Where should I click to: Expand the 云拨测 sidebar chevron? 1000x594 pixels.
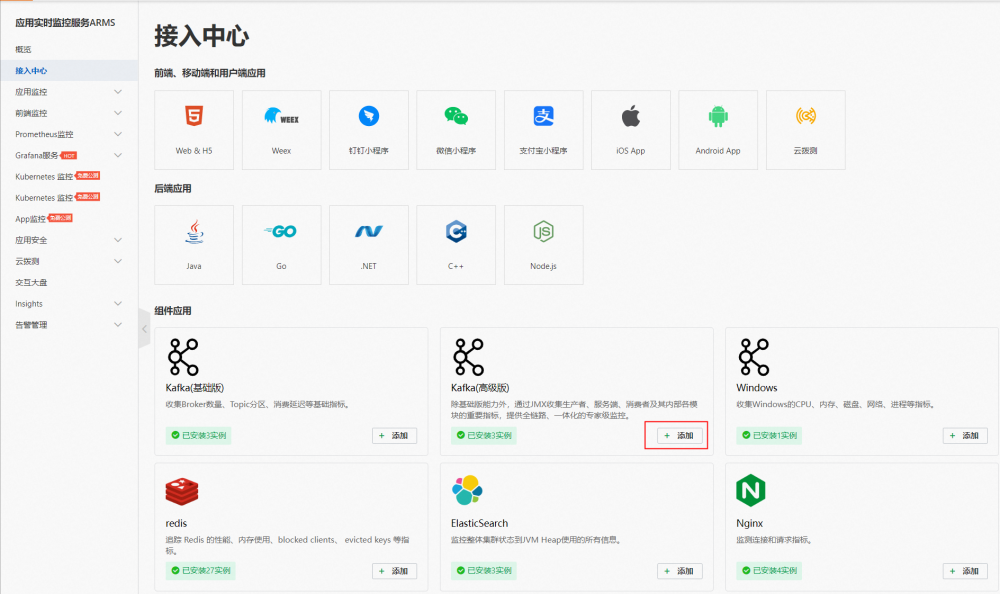[118, 261]
